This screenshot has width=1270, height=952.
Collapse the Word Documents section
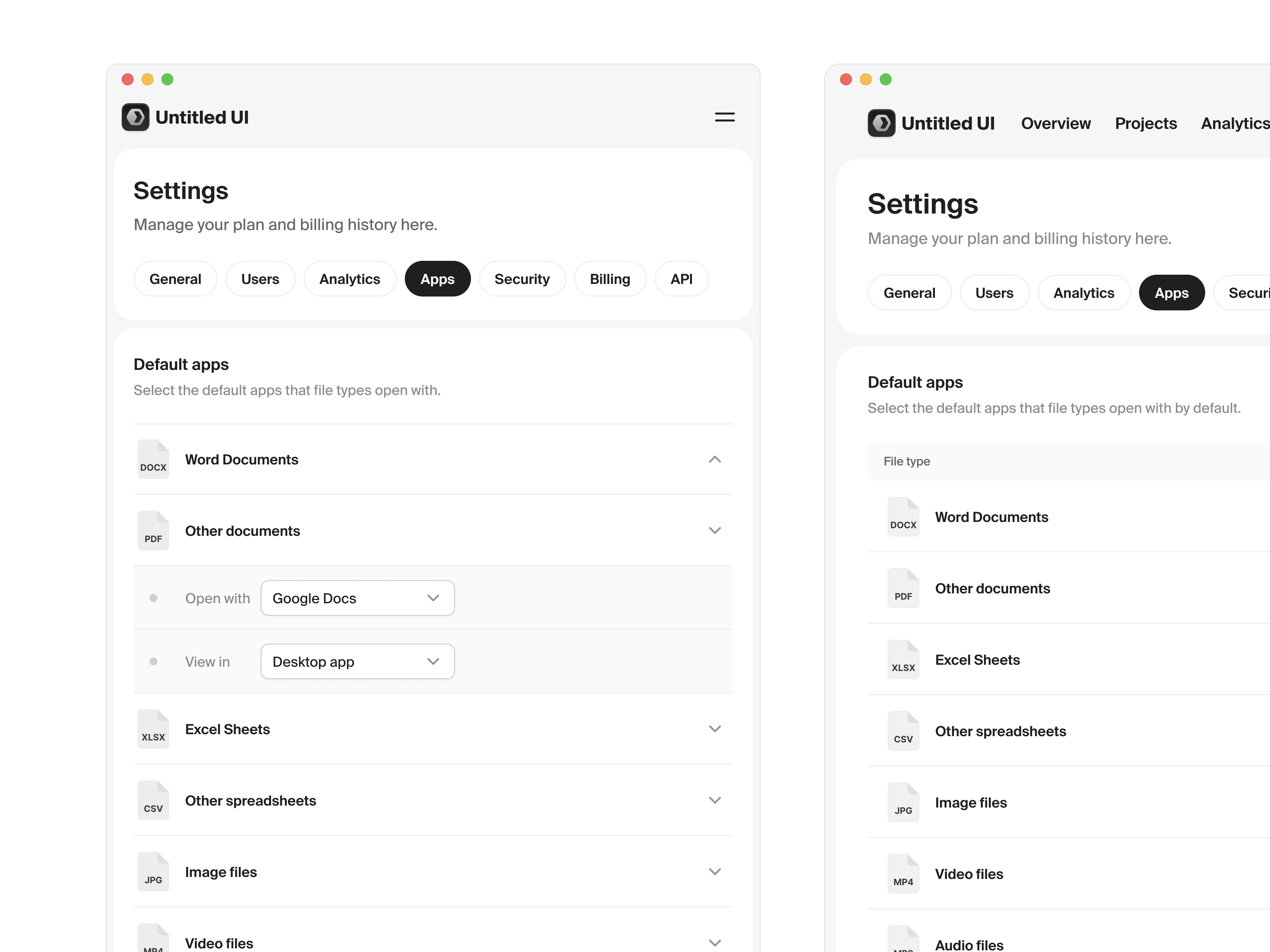[x=715, y=459]
